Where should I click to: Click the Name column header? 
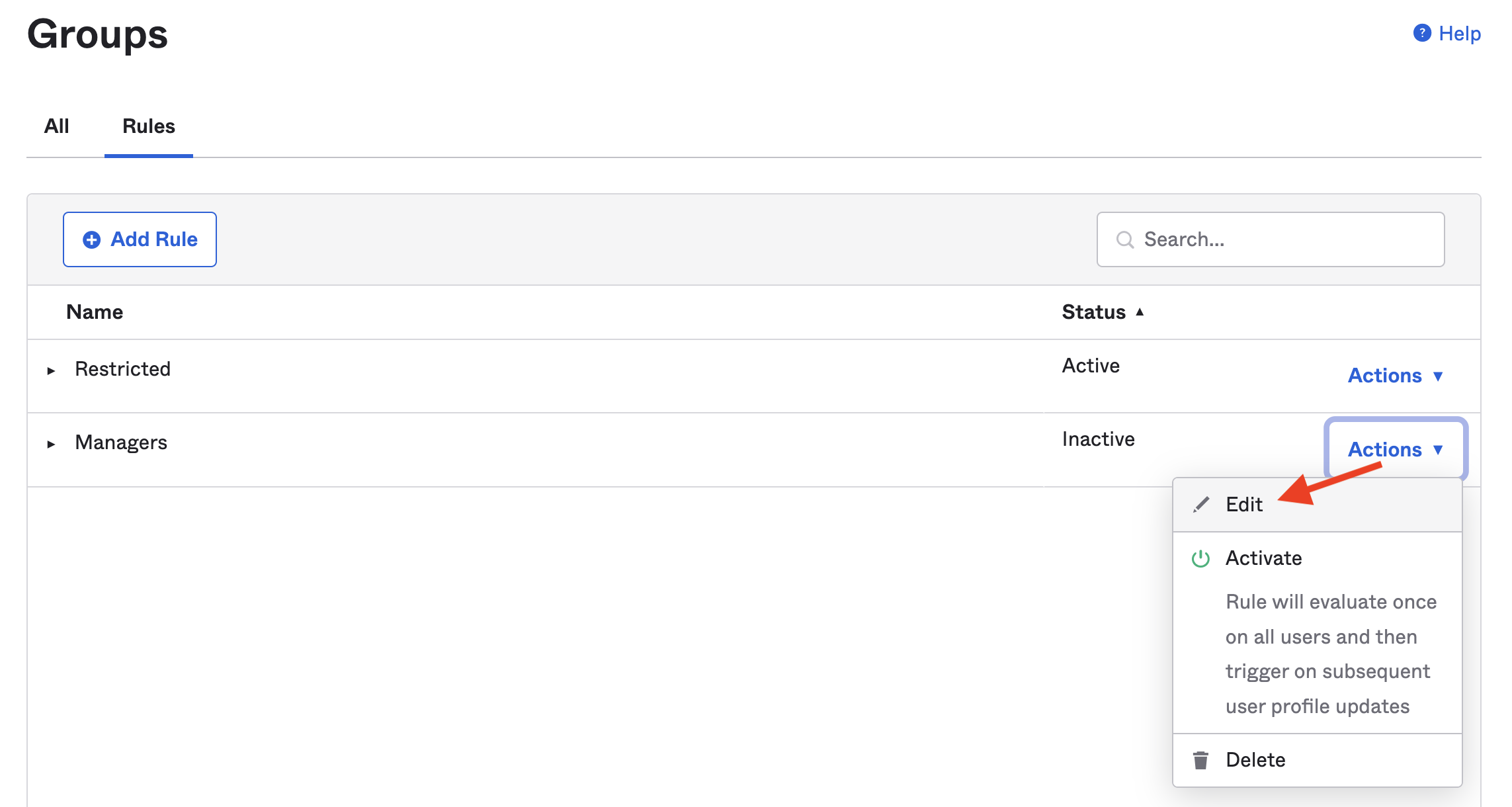coord(95,312)
